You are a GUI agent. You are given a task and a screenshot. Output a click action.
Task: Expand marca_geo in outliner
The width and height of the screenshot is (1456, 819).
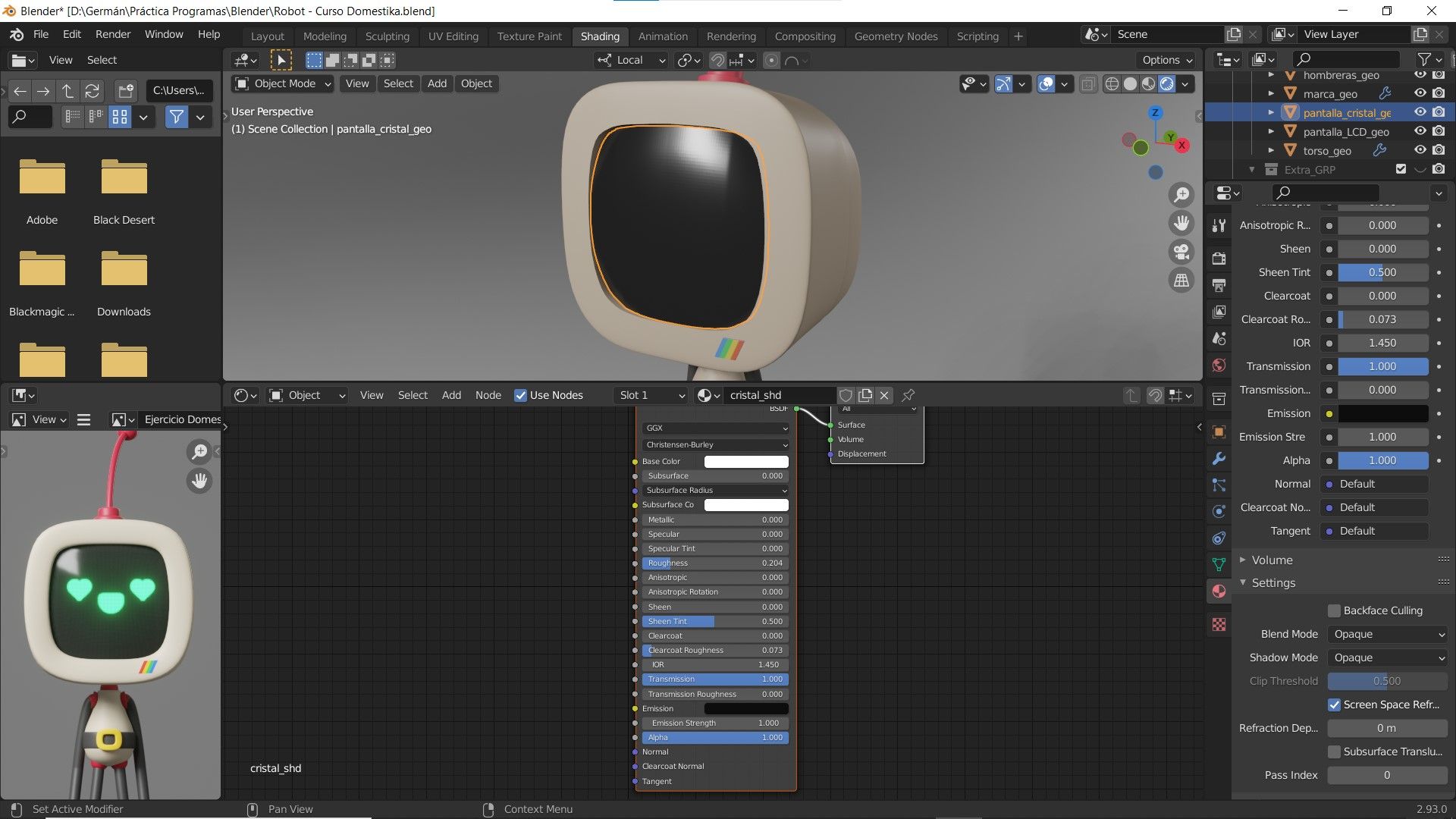1271,93
